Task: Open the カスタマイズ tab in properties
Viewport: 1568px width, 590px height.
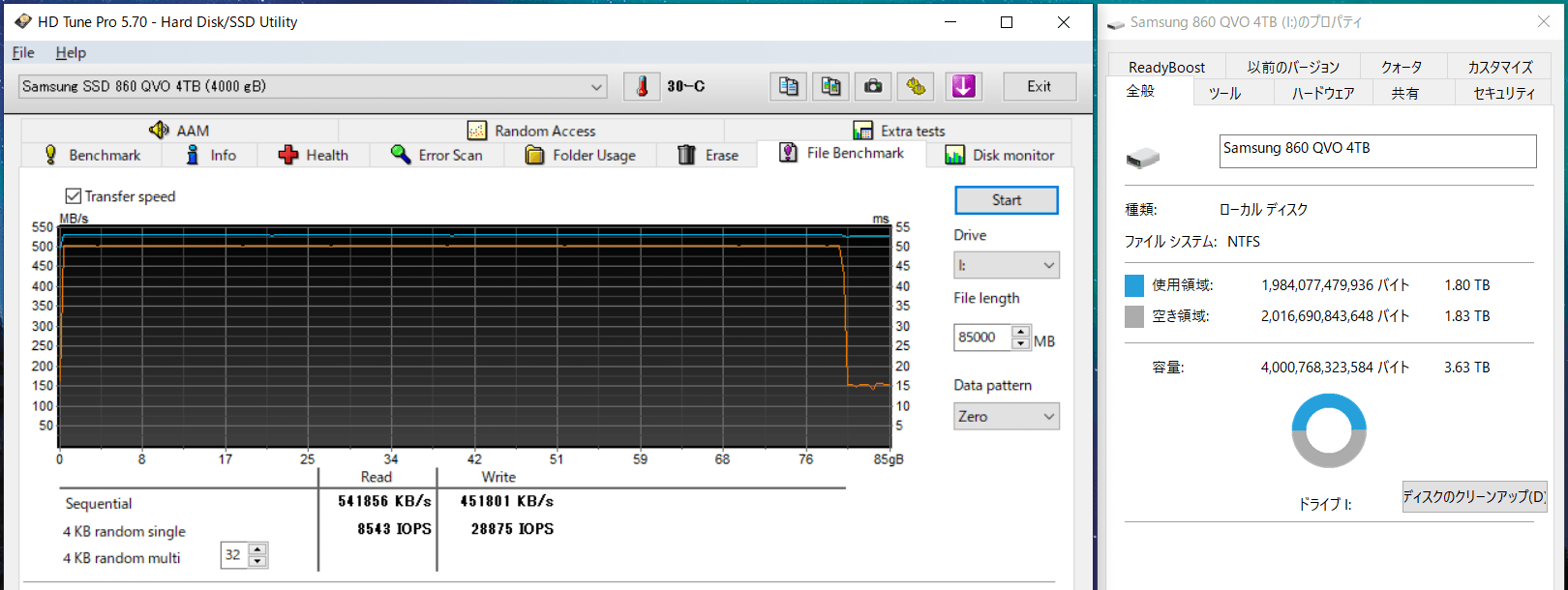Action: click(1499, 67)
